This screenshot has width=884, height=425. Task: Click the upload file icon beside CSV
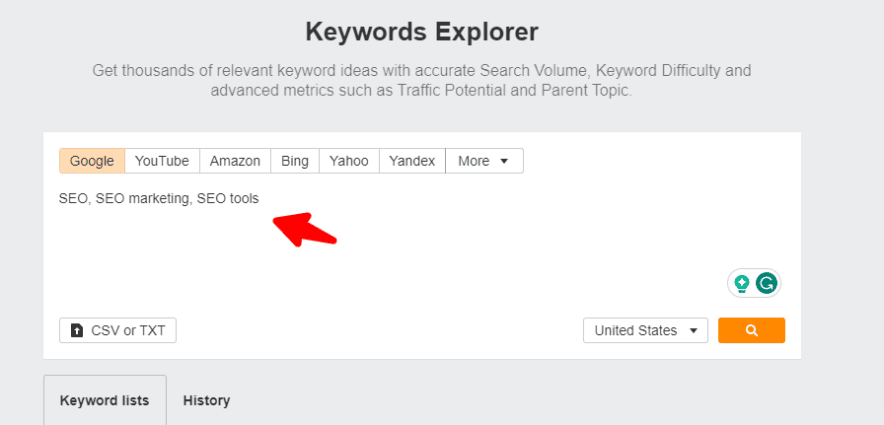pos(77,330)
